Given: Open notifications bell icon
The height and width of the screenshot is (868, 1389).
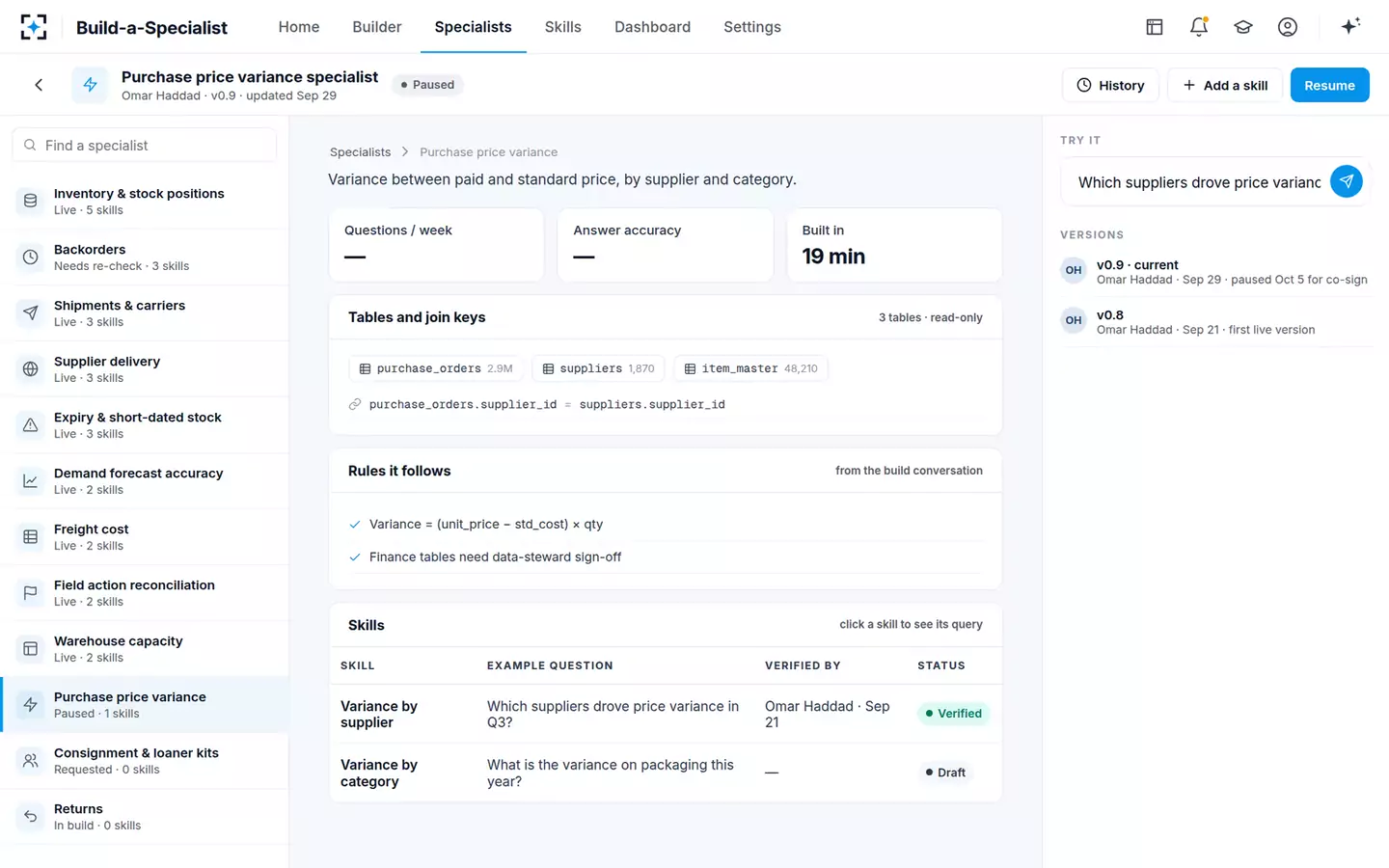Looking at the screenshot, I should tap(1199, 27).
